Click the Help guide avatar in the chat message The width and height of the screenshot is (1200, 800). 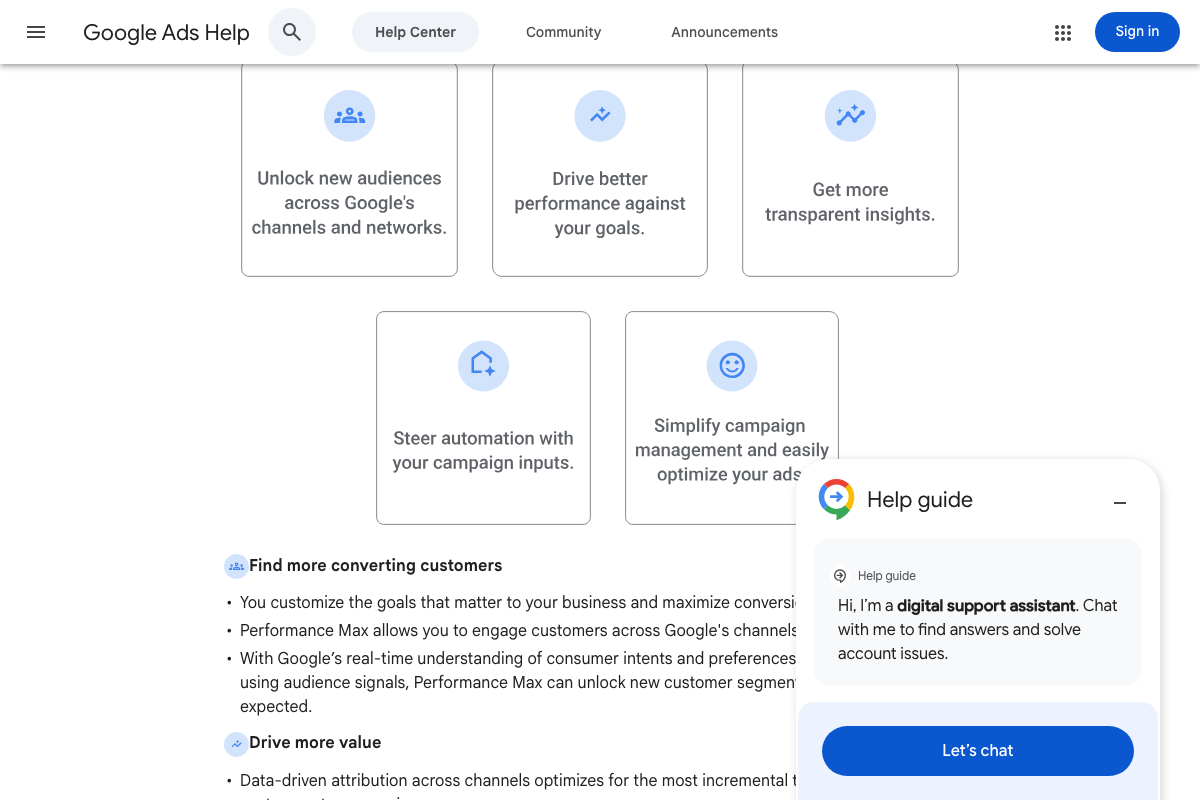coord(840,575)
